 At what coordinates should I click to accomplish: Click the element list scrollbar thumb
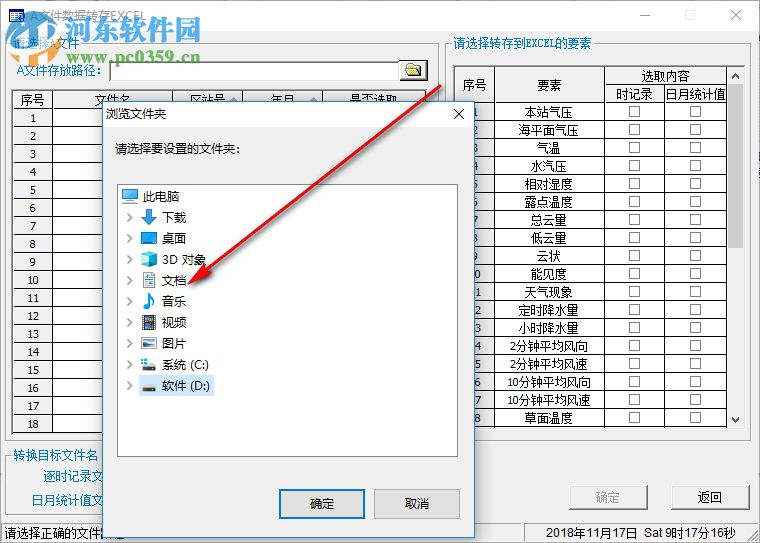click(735, 166)
